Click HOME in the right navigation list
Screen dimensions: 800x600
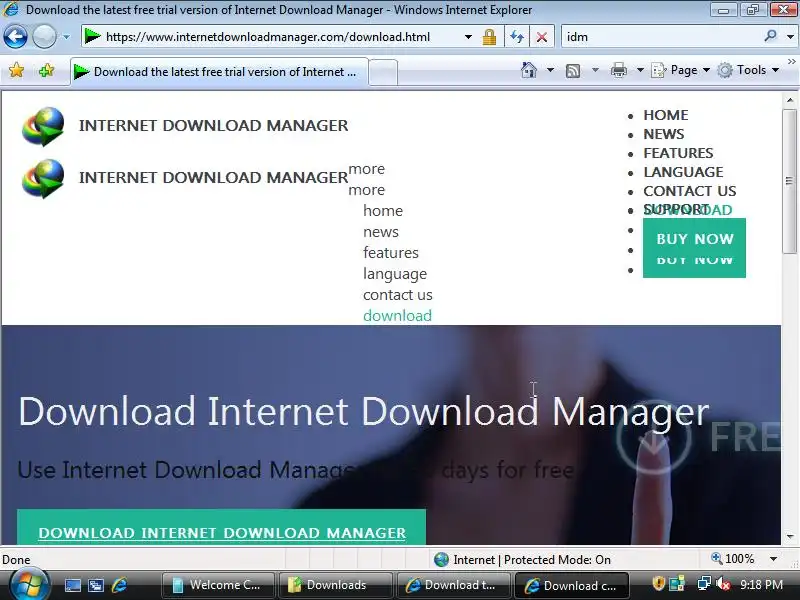pos(666,115)
